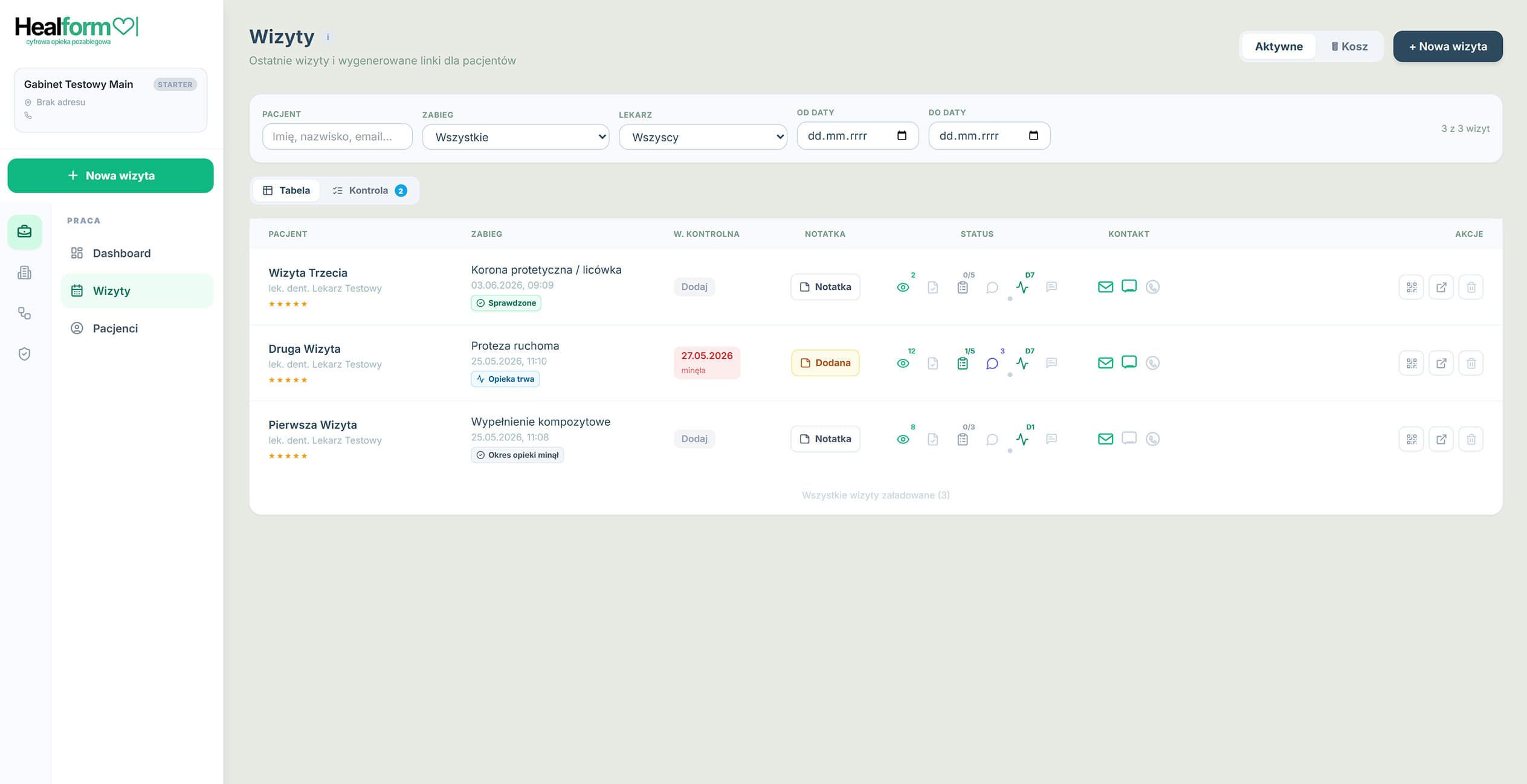The height and width of the screenshot is (784, 1527).
Task: Delete the Pierwsza Wizyta visit
Action: 1471,439
